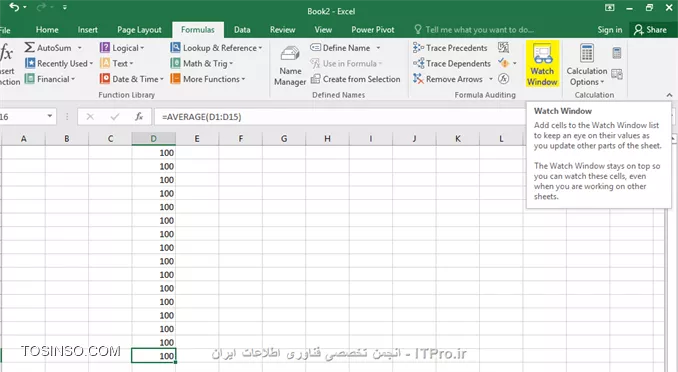678x372 pixels.
Task: Open the Customize Quick Access Toolbar arrow
Action: tap(64, 7)
